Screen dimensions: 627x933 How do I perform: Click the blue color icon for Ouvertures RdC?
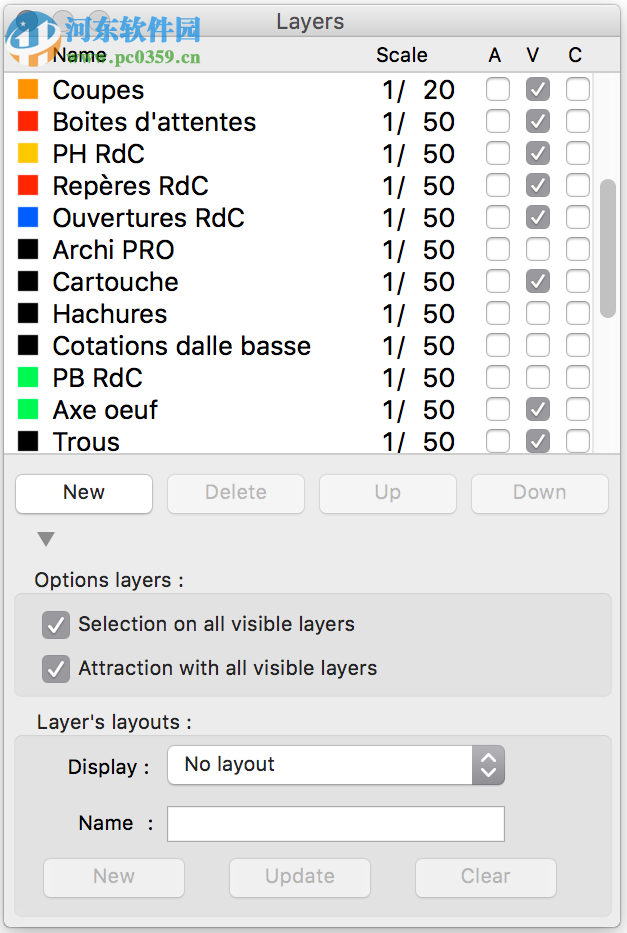click(28, 217)
